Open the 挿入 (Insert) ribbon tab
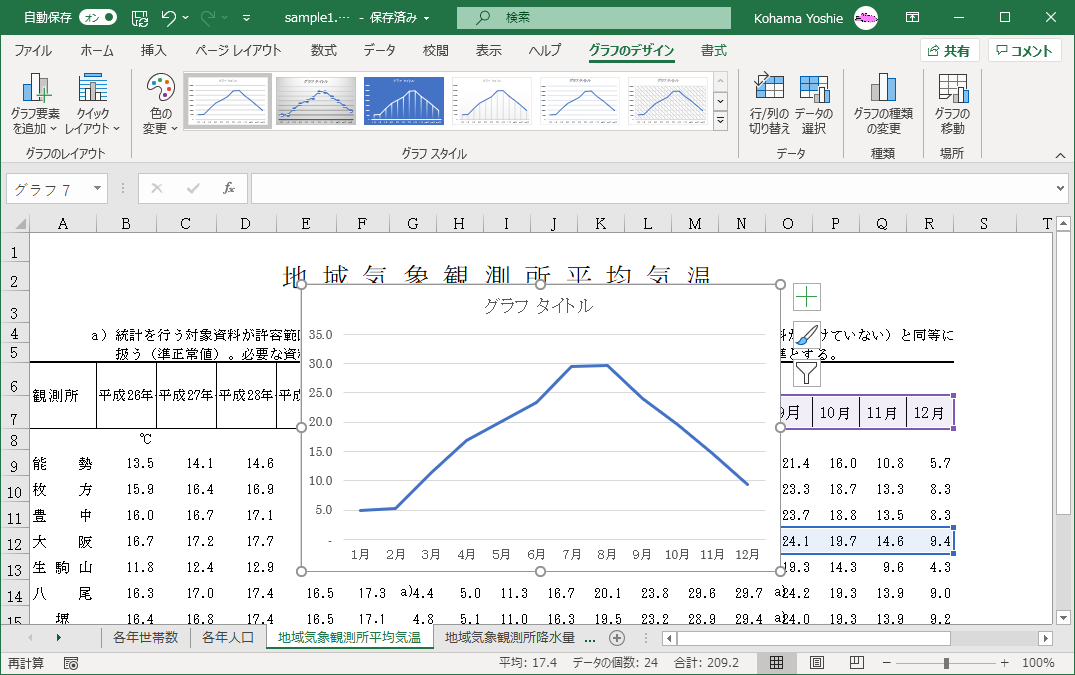 click(153, 51)
